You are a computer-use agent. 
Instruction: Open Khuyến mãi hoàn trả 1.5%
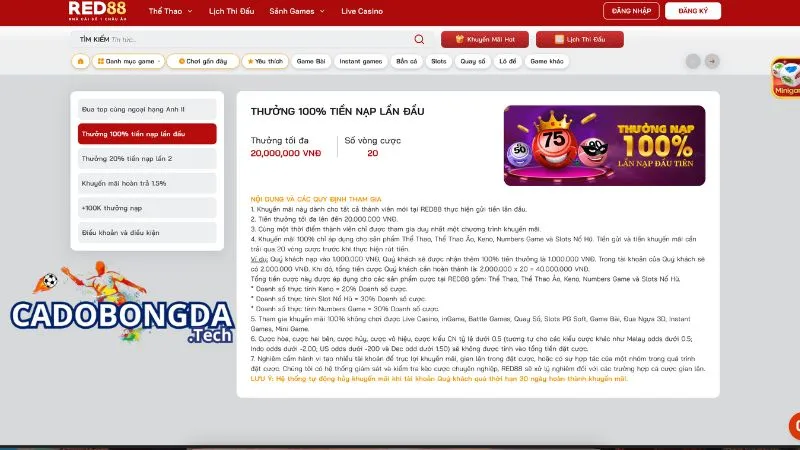point(147,183)
